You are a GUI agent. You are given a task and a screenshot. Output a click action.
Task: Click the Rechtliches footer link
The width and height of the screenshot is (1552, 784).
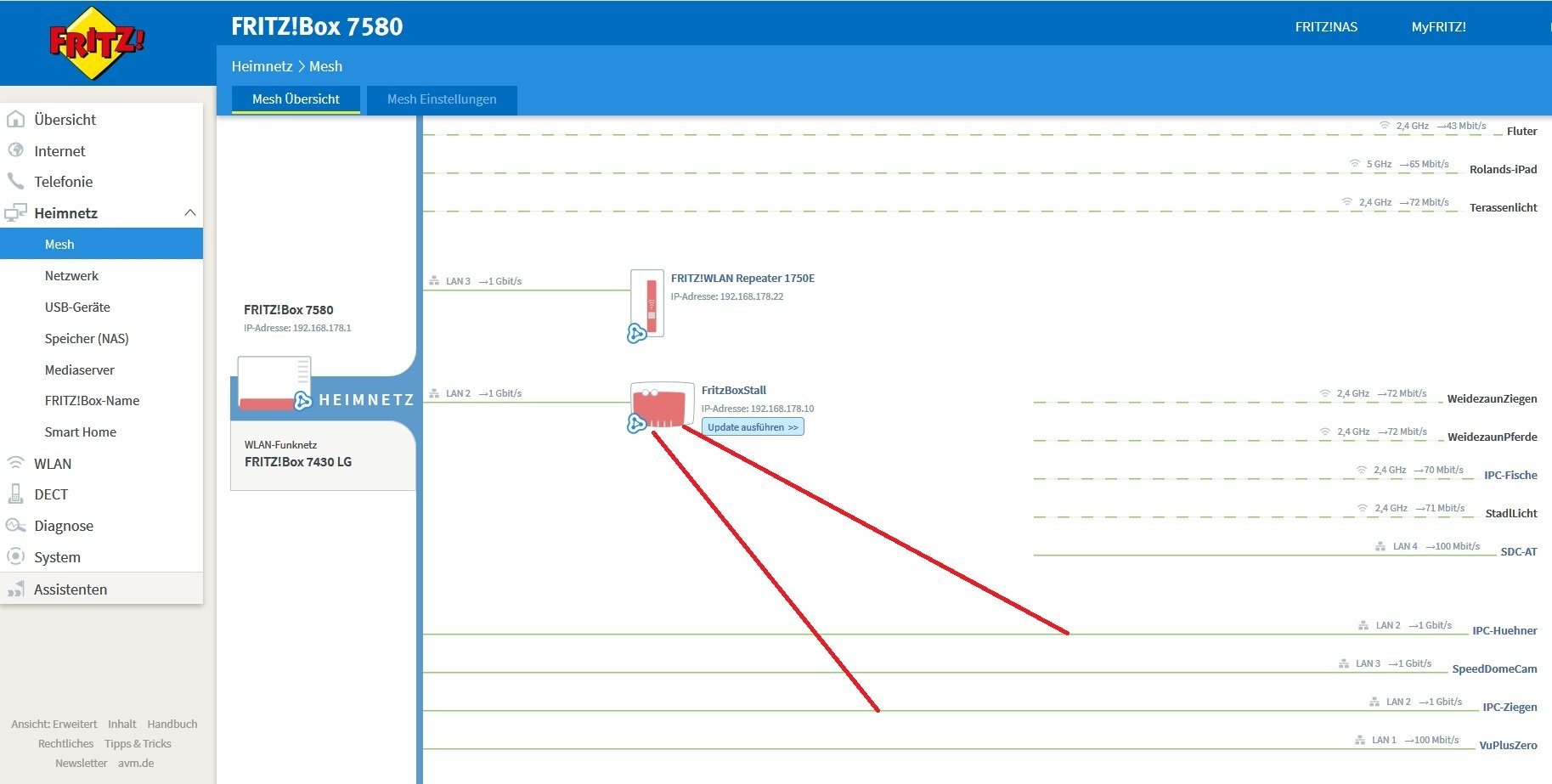pyautogui.click(x=65, y=743)
